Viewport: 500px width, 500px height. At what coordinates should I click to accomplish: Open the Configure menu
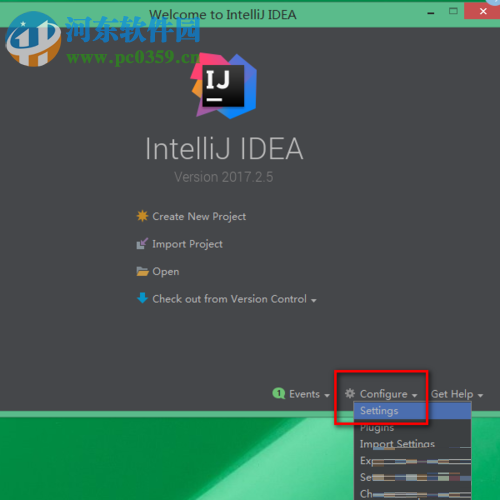[x=388, y=394]
